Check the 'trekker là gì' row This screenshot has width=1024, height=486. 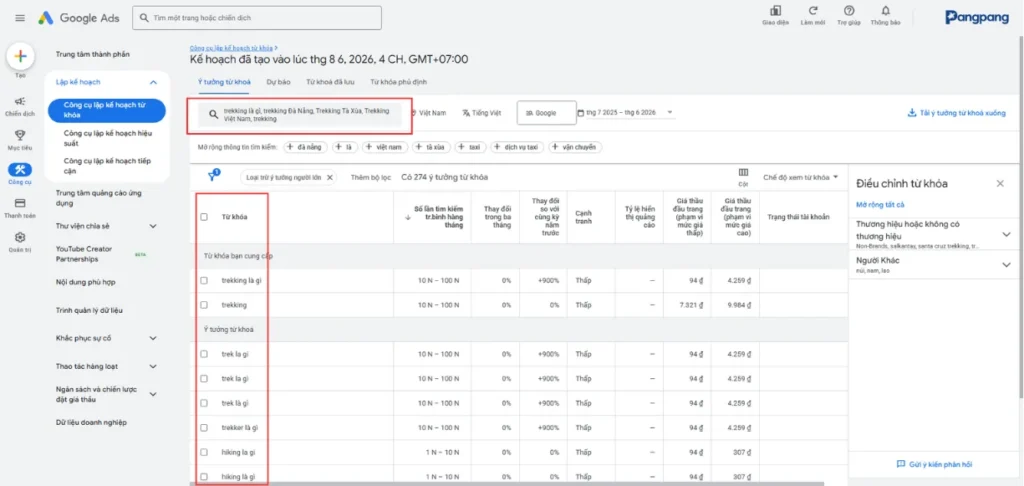pyautogui.click(x=204, y=428)
